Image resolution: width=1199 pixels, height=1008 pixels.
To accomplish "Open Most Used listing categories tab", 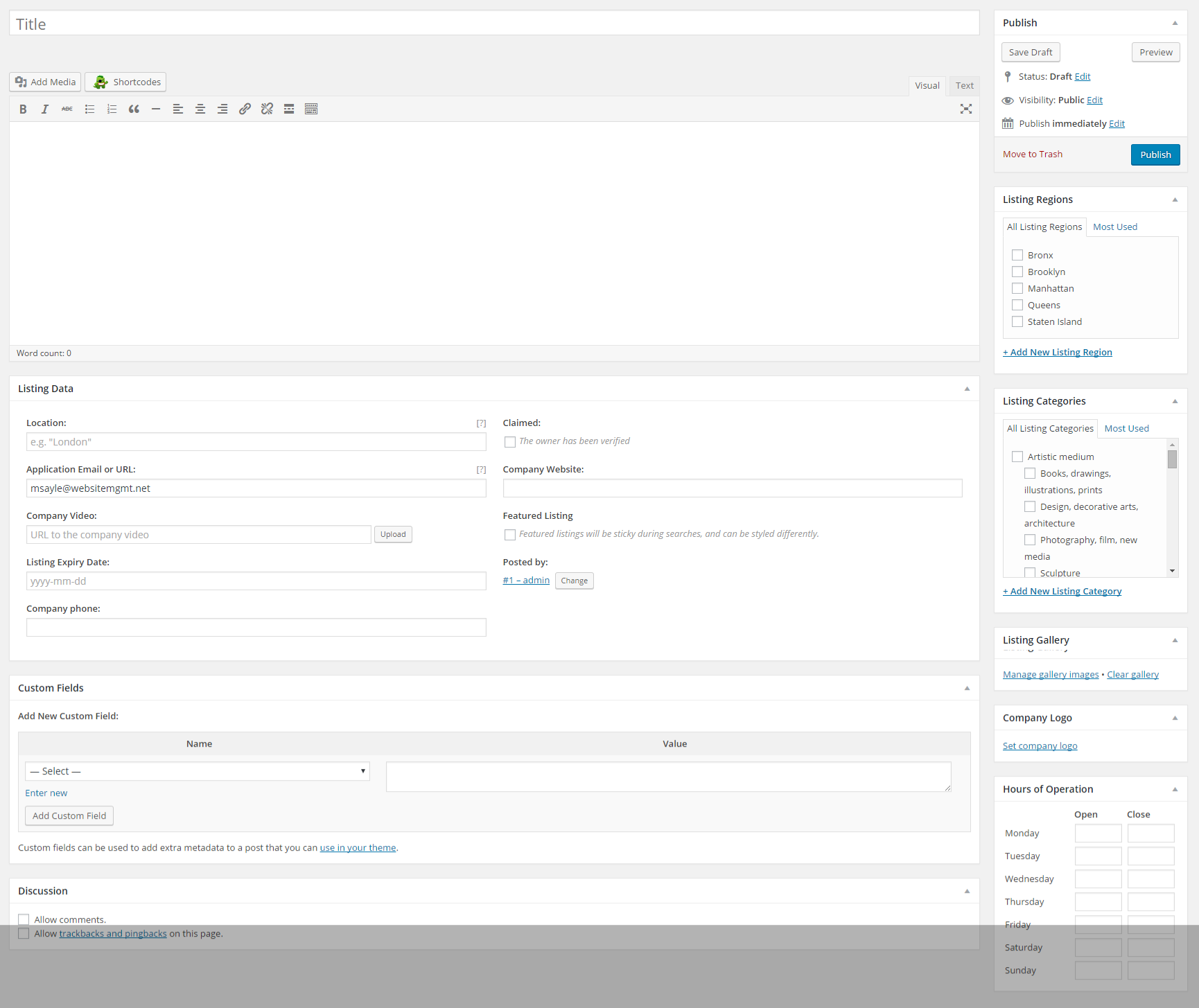I will pos(1126,429).
